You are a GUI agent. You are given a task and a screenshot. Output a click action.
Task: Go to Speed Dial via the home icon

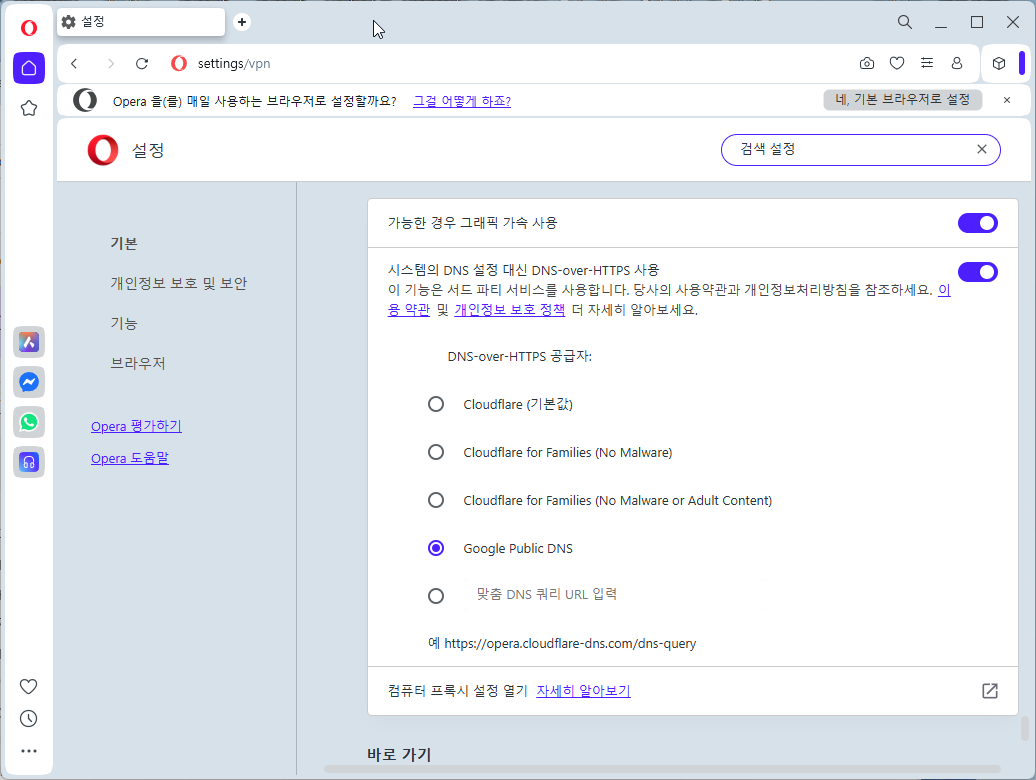[28, 68]
